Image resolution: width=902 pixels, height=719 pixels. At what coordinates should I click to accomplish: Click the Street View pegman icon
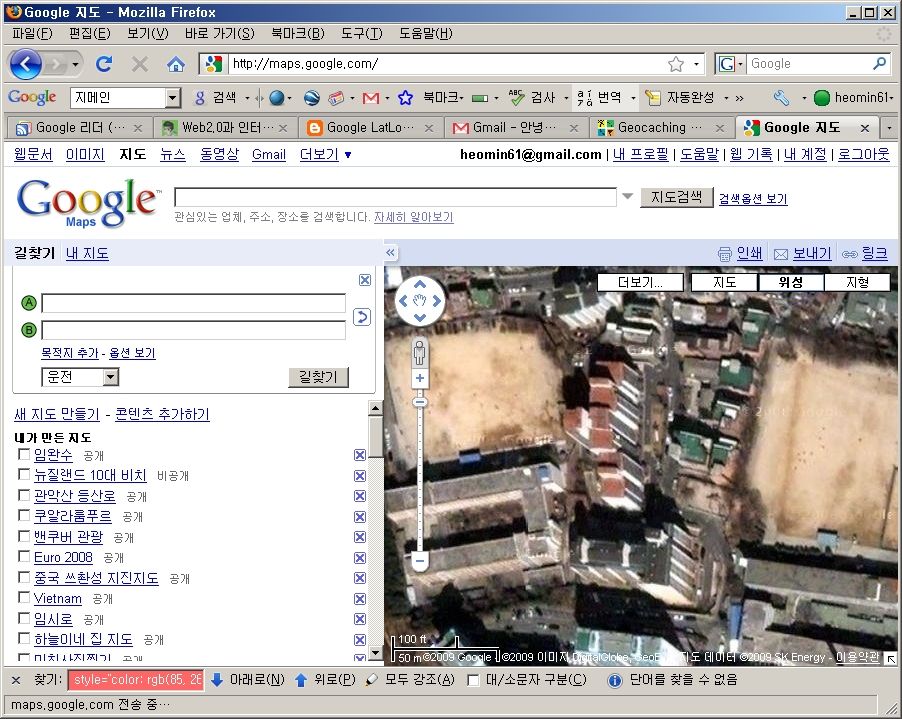click(420, 352)
